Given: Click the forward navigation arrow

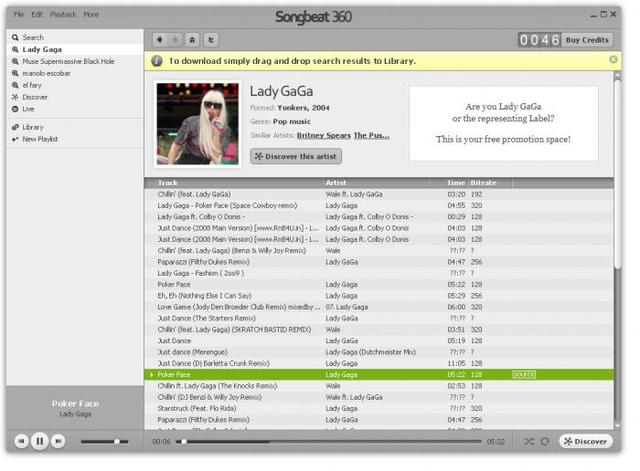Looking at the screenshot, I should (175, 40).
